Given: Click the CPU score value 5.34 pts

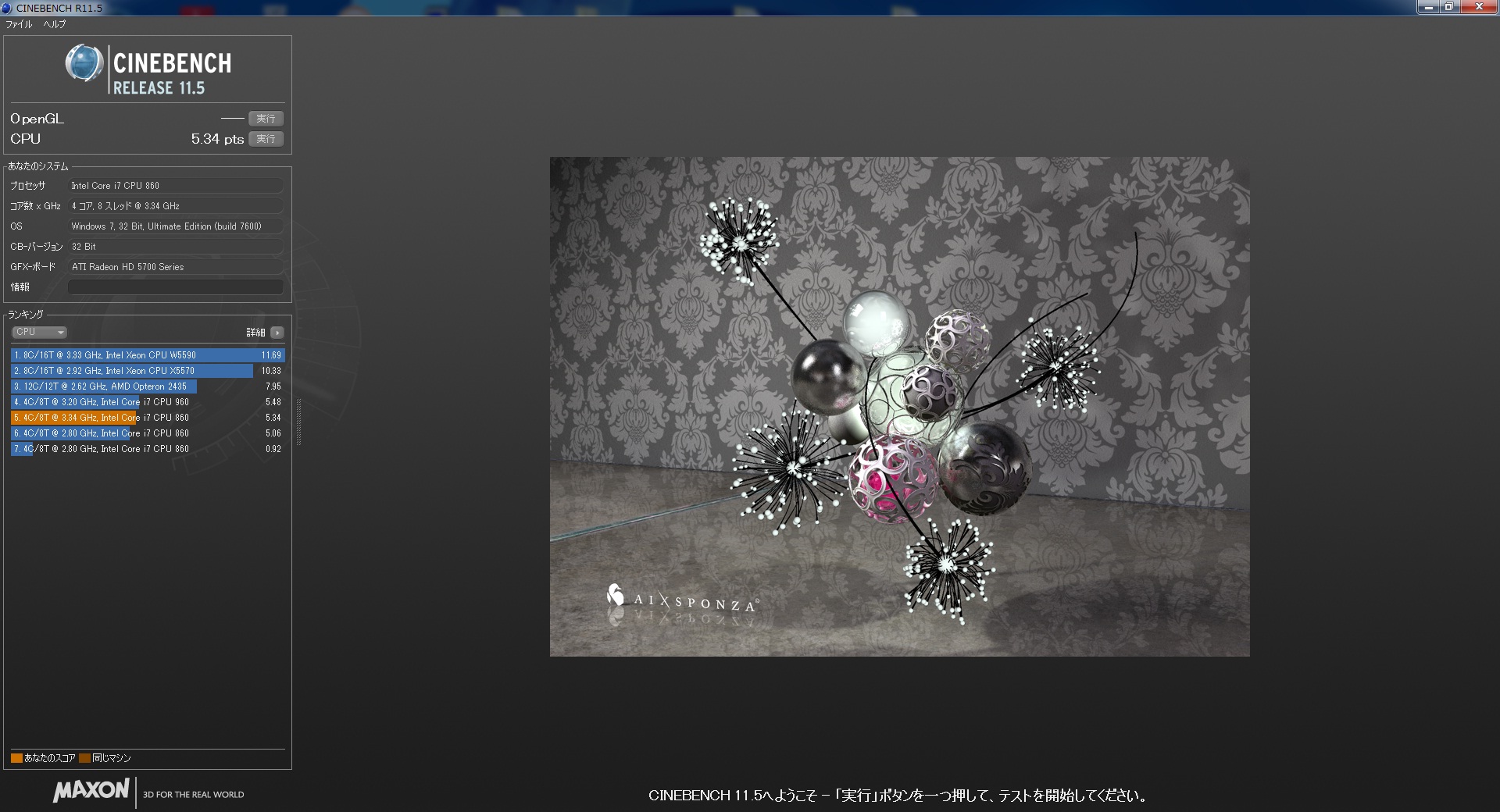Looking at the screenshot, I should (217, 139).
